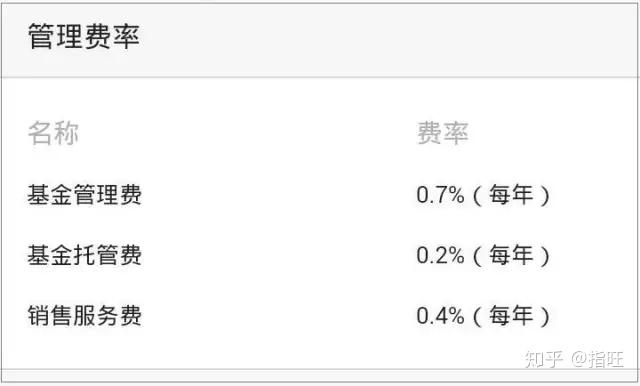
Task: Click 费率 in the 管理费率 panel title
Action: coord(112,36)
